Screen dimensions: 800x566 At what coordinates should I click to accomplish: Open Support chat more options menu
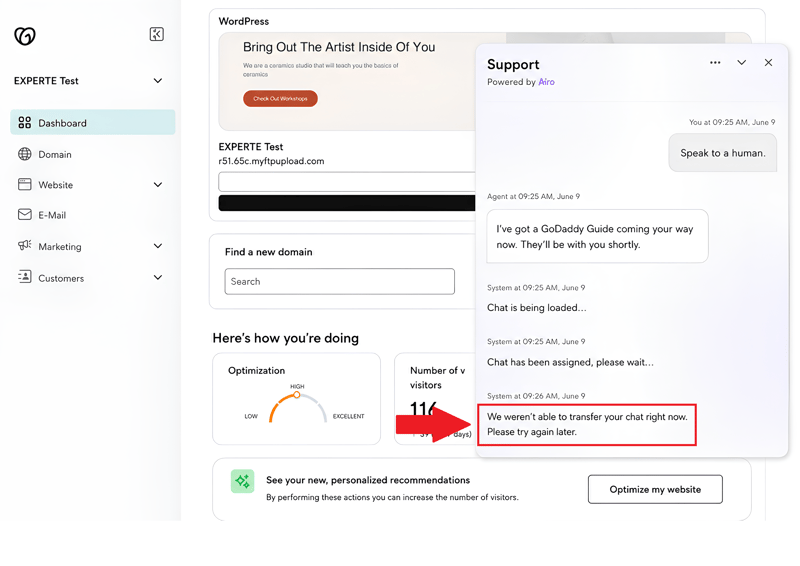715,62
